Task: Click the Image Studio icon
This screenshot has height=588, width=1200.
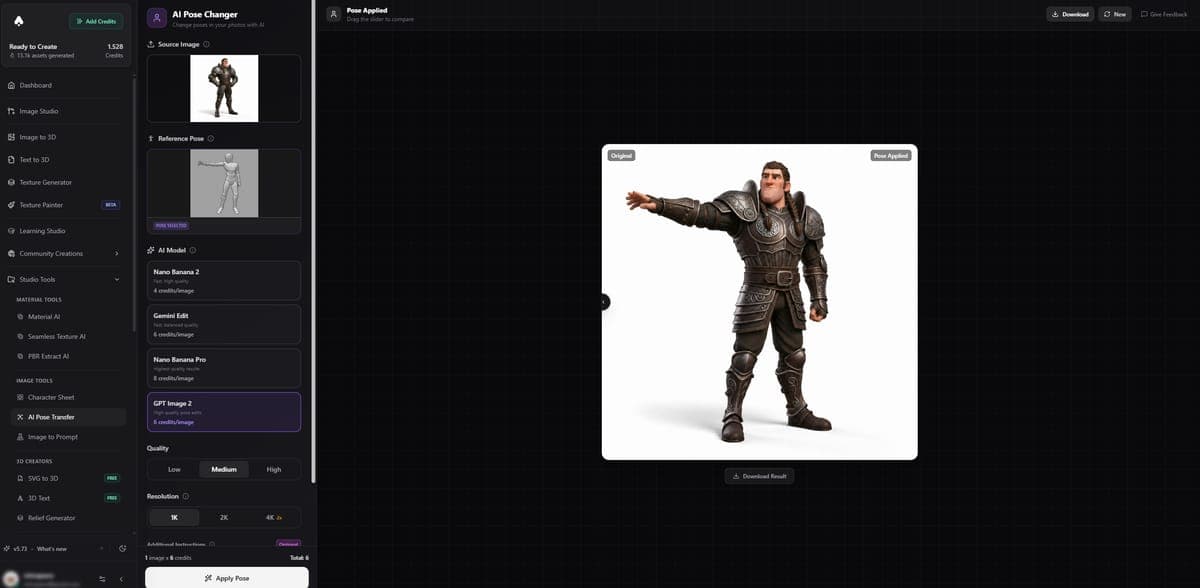Action: tap(11, 111)
